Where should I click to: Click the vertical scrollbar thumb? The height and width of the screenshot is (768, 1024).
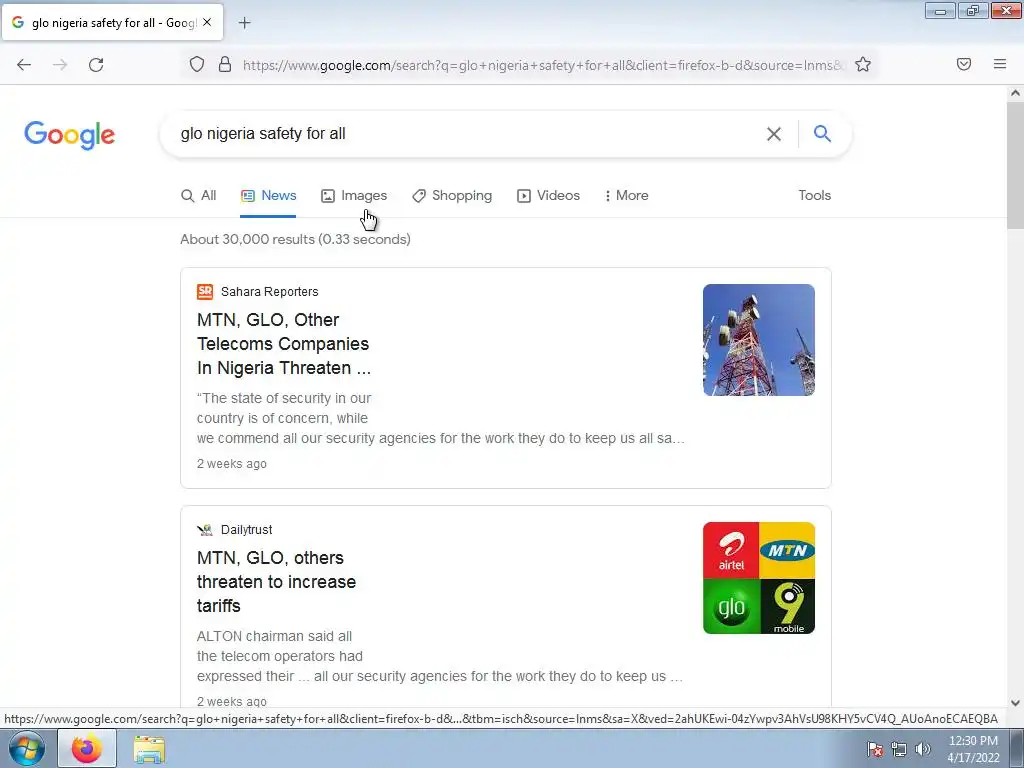point(1015,165)
